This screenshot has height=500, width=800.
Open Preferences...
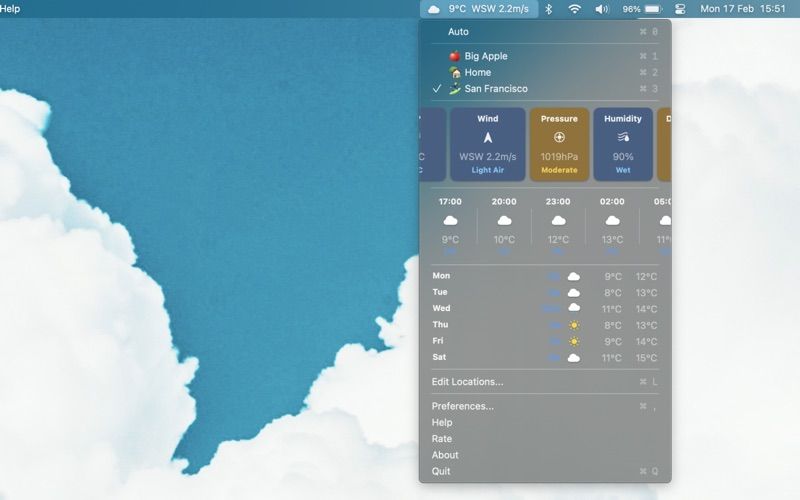click(x=545, y=406)
